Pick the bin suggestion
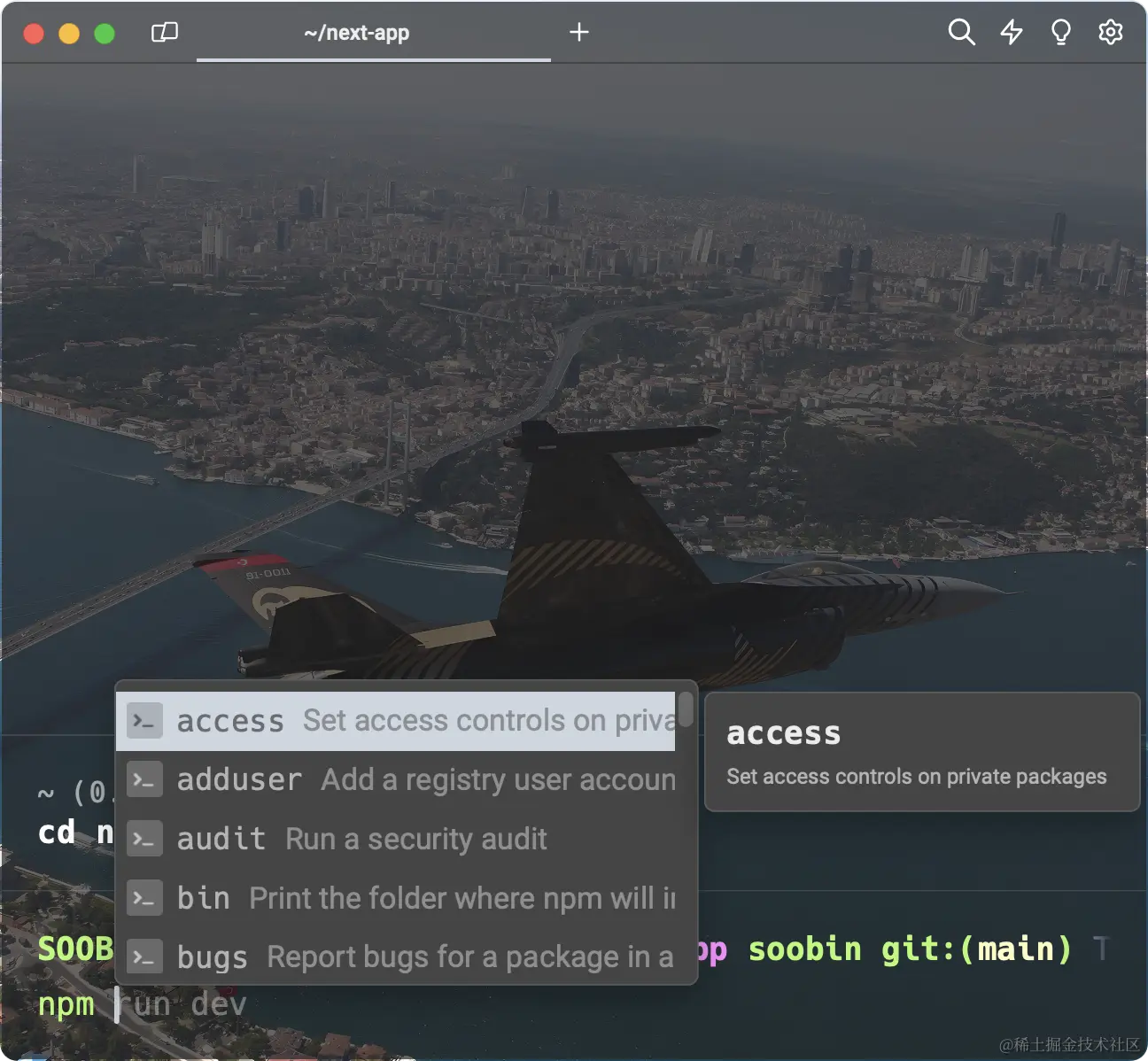The height and width of the screenshot is (1061, 1148). coord(396,898)
